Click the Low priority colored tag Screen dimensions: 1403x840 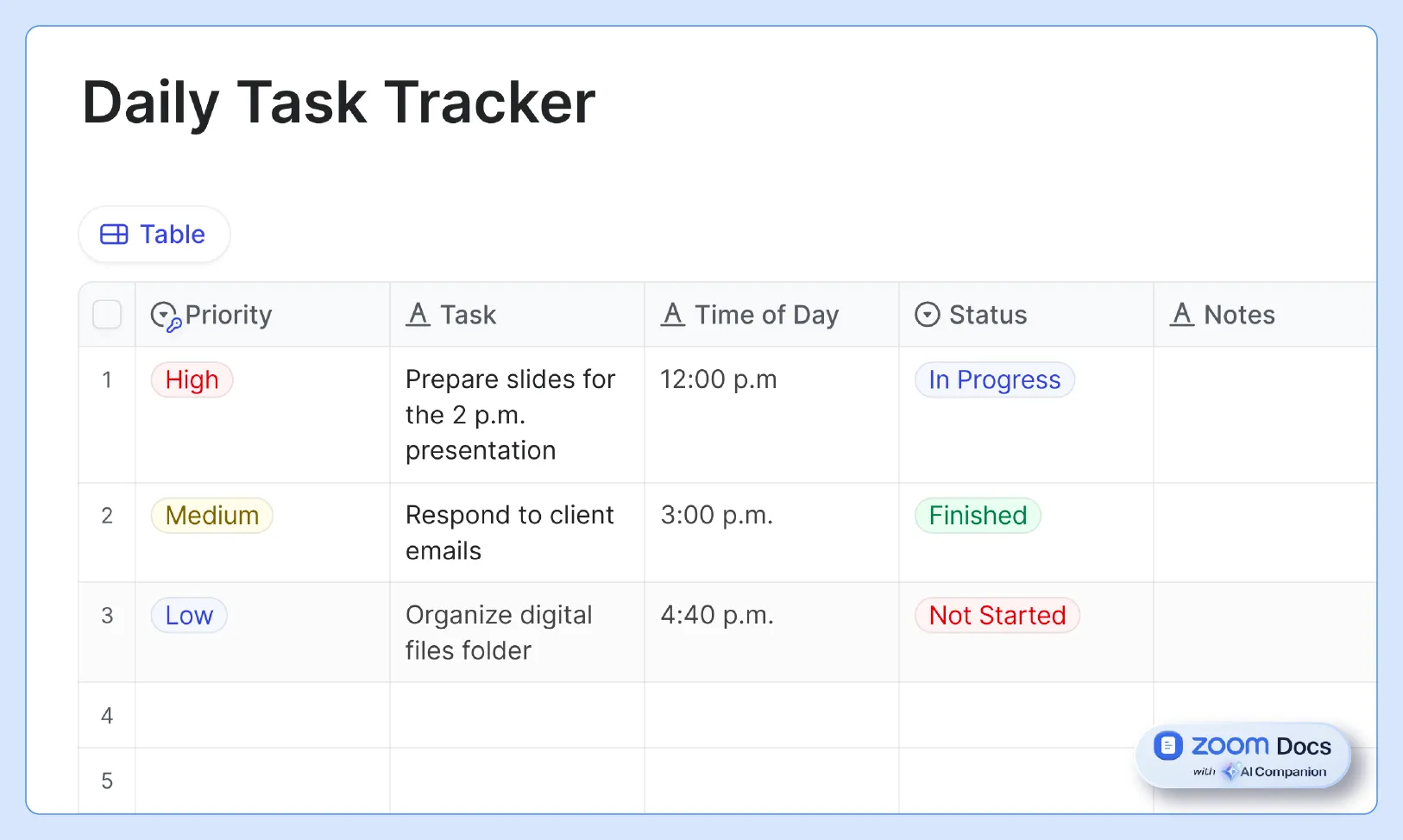[188, 615]
